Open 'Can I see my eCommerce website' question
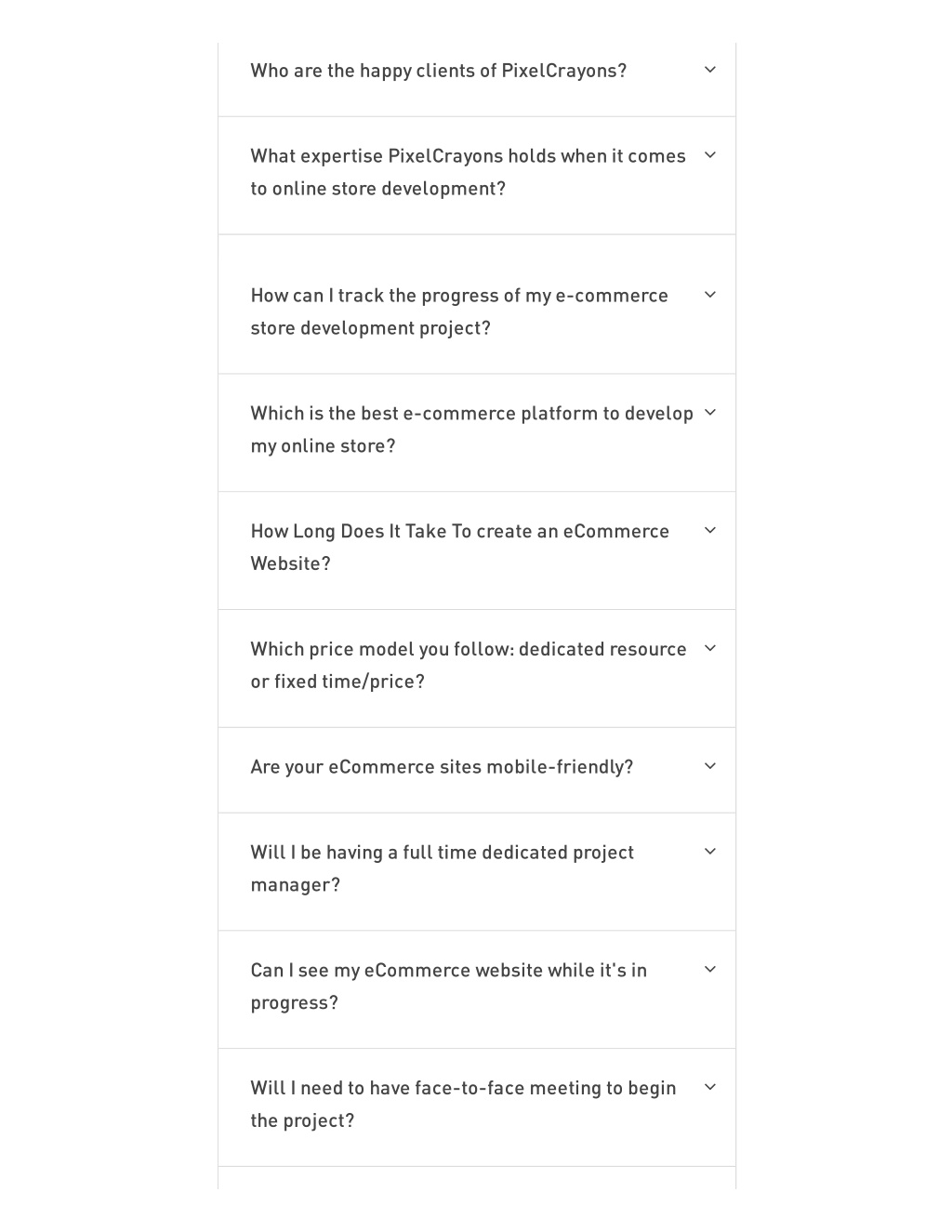Image resolution: width=952 pixels, height=1232 pixels. tap(449, 987)
